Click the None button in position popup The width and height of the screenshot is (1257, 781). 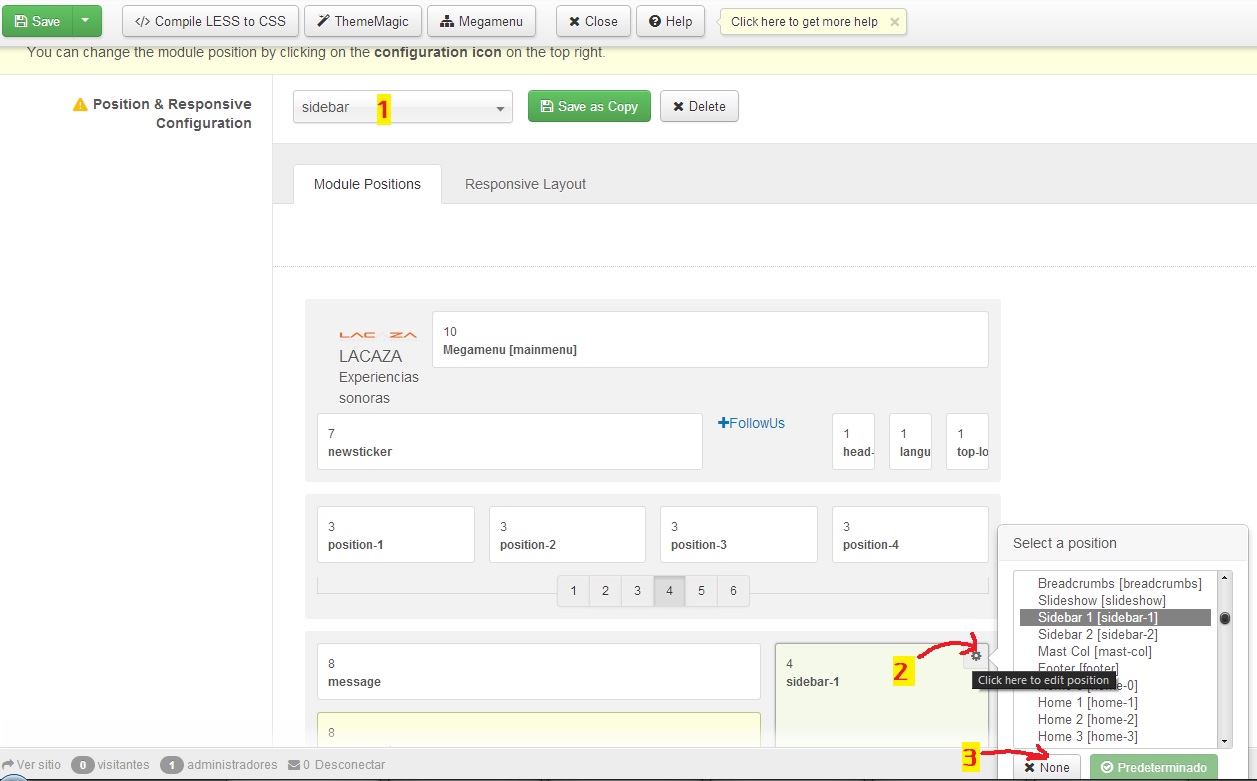coord(1046,767)
